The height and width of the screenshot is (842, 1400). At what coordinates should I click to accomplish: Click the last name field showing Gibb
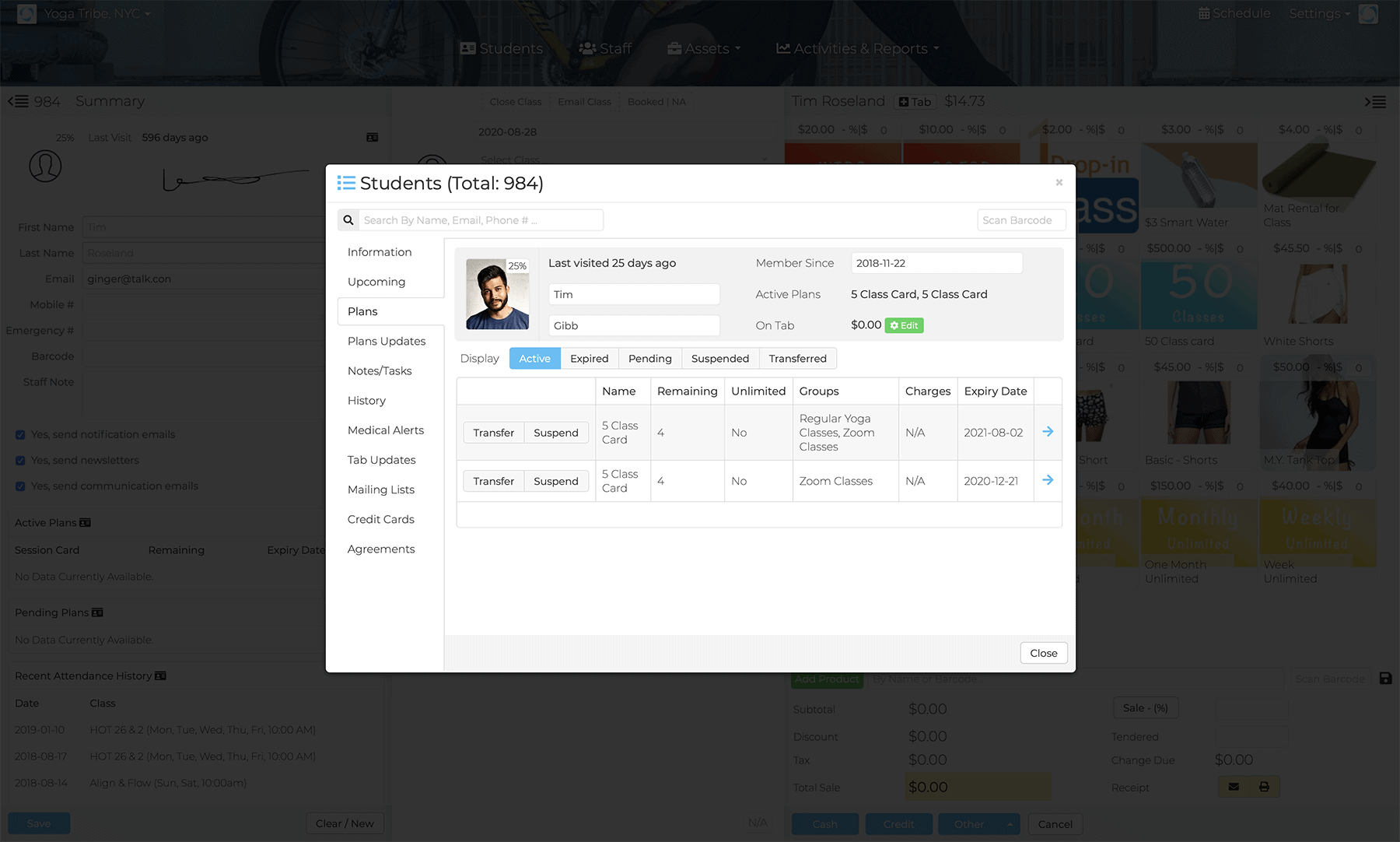click(x=634, y=325)
